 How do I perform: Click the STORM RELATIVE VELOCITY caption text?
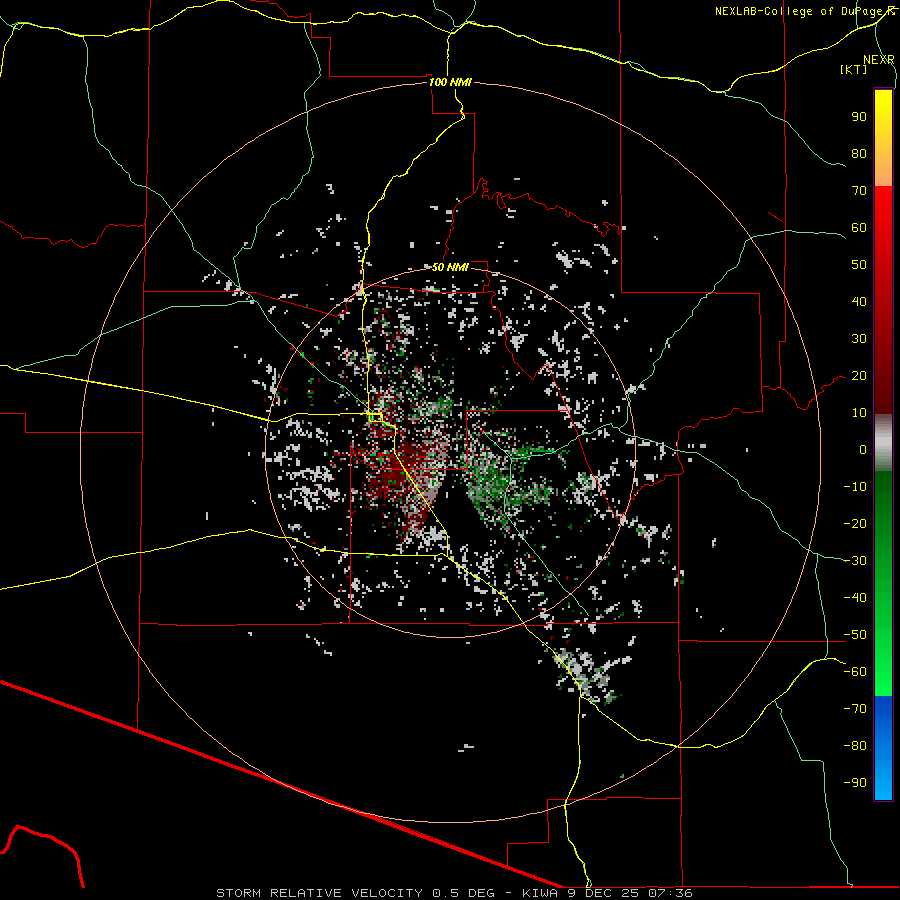pyautogui.click(x=319, y=893)
